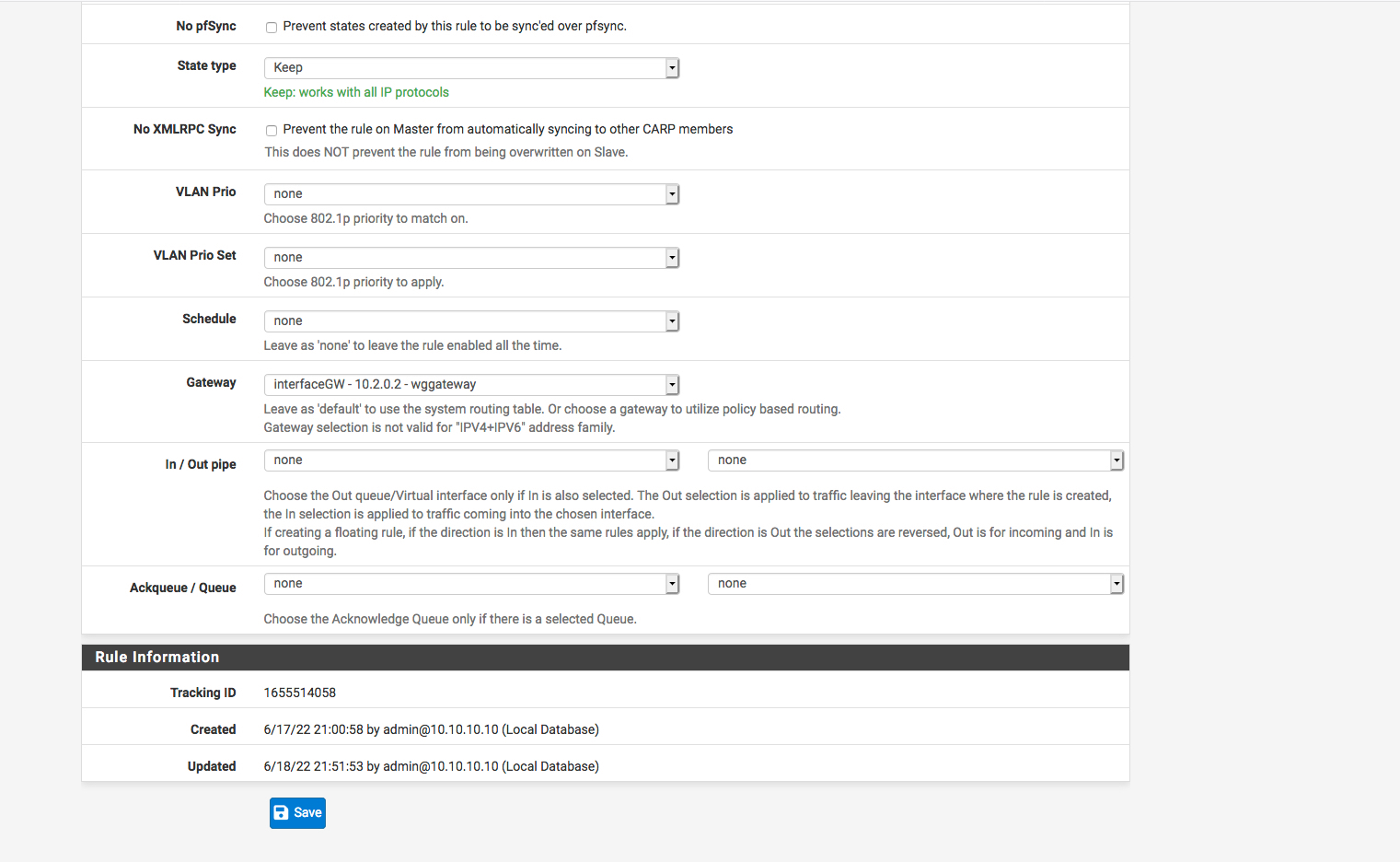
Task: Click the In / Out pipe label
Action: (x=201, y=464)
